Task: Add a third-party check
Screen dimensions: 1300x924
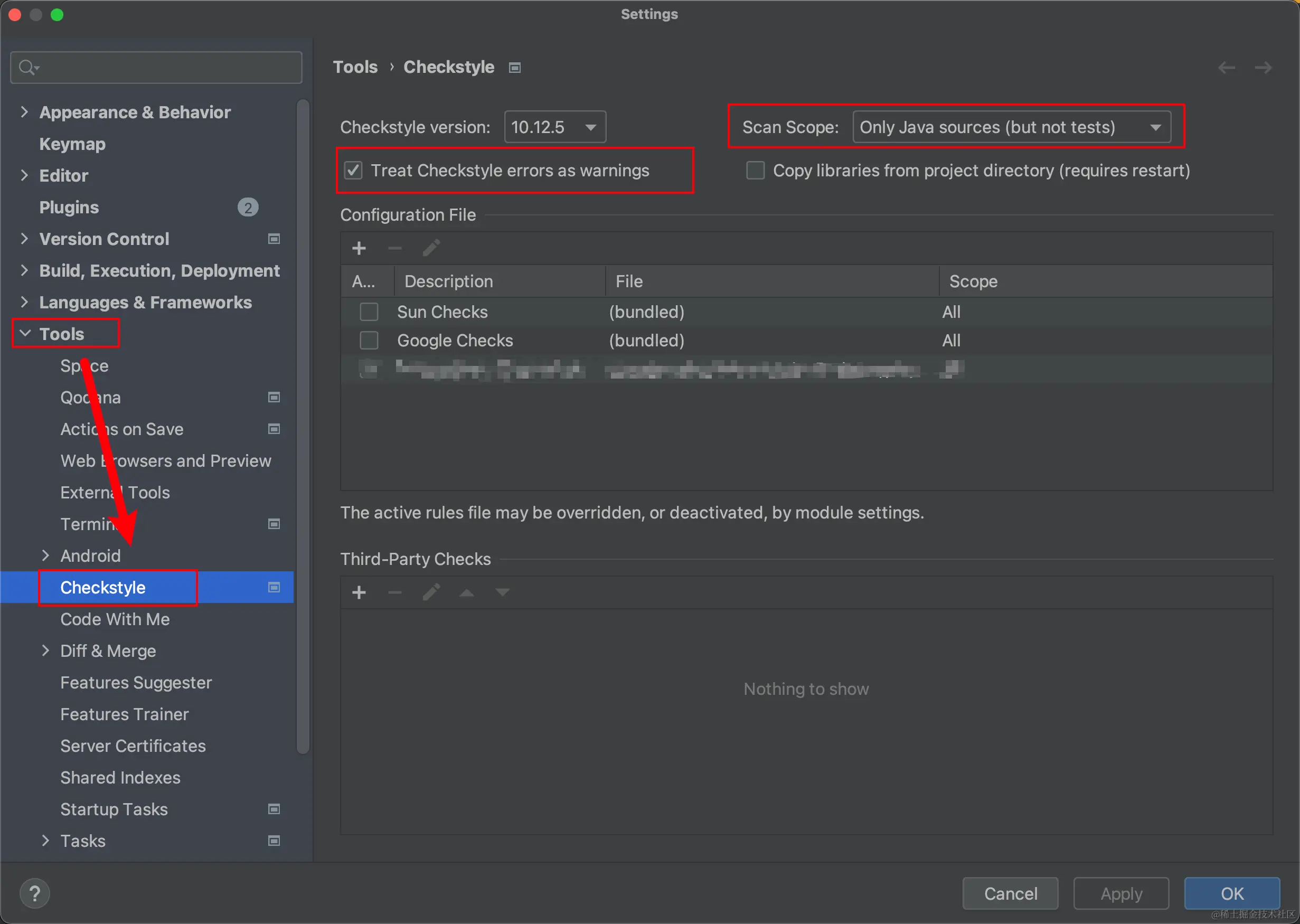Action: [x=359, y=592]
